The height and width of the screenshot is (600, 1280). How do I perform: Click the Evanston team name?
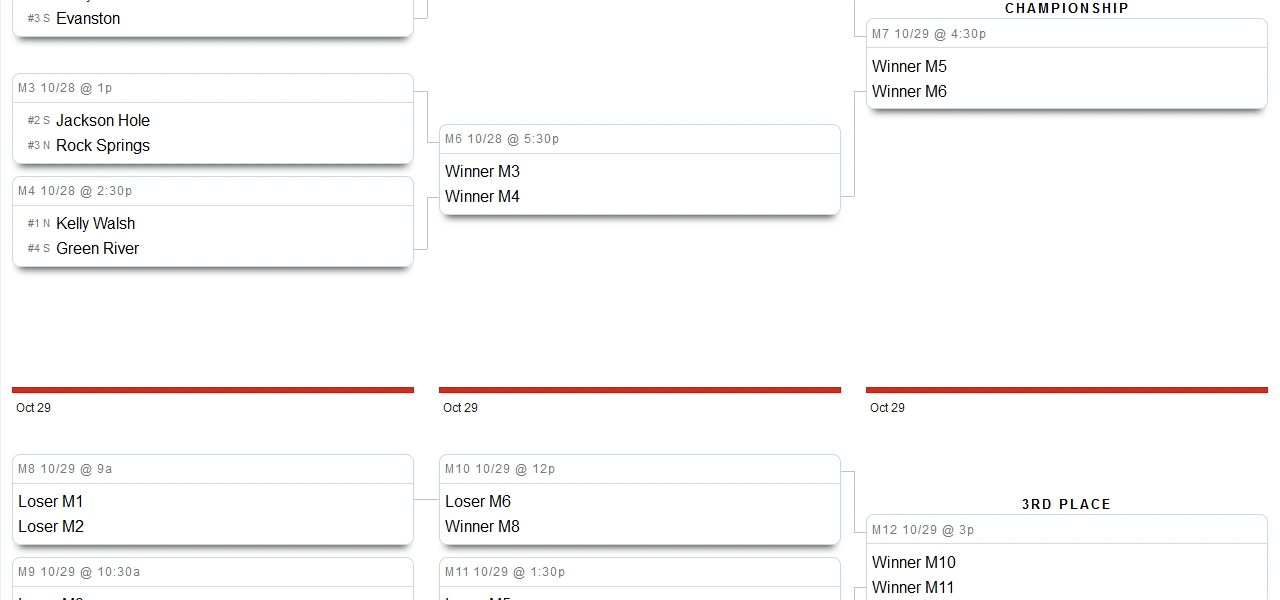(88, 18)
